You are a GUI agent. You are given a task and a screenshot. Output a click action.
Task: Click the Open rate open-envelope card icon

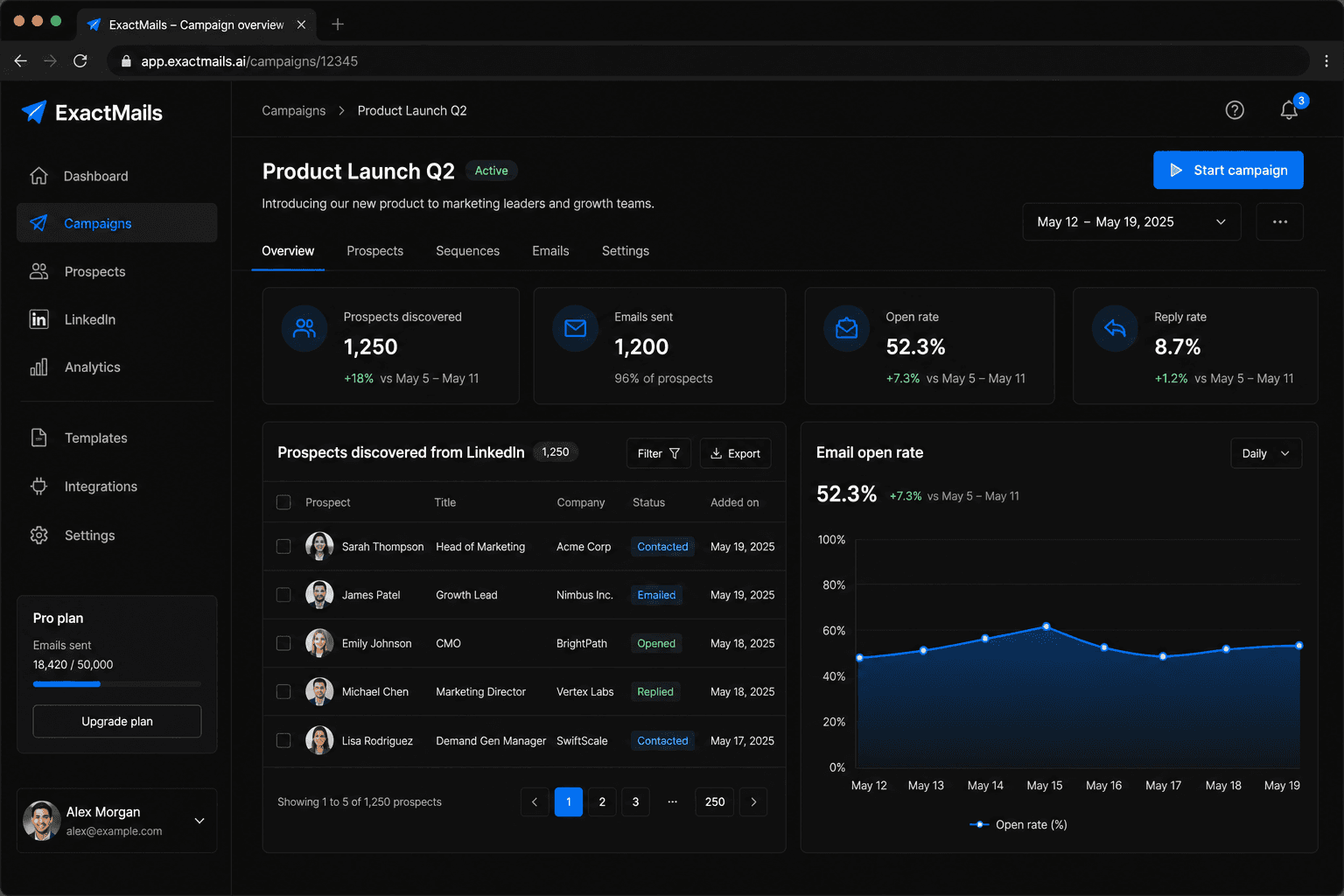846,329
